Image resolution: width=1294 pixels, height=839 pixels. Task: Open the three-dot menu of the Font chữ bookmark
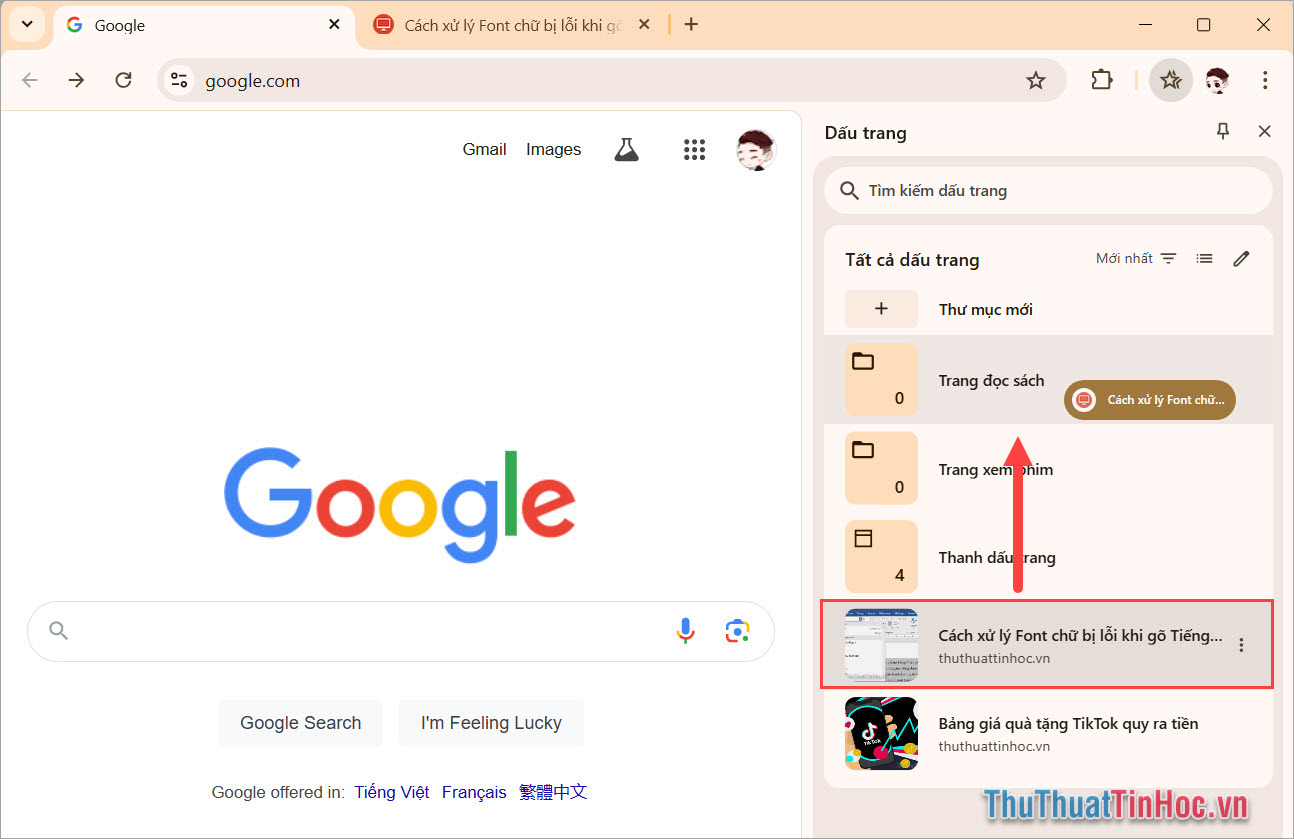click(x=1241, y=645)
